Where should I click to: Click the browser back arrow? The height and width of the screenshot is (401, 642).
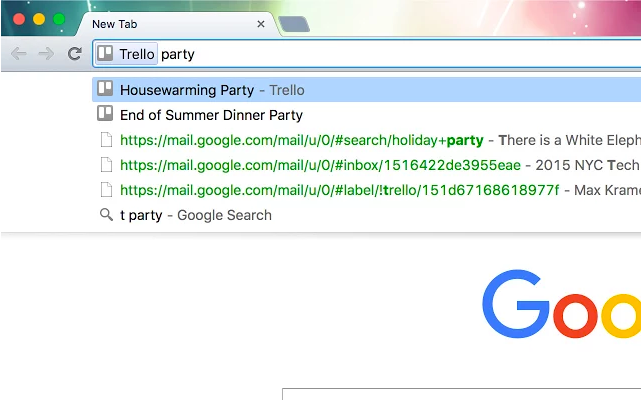pyautogui.click(x=19, y=54)
